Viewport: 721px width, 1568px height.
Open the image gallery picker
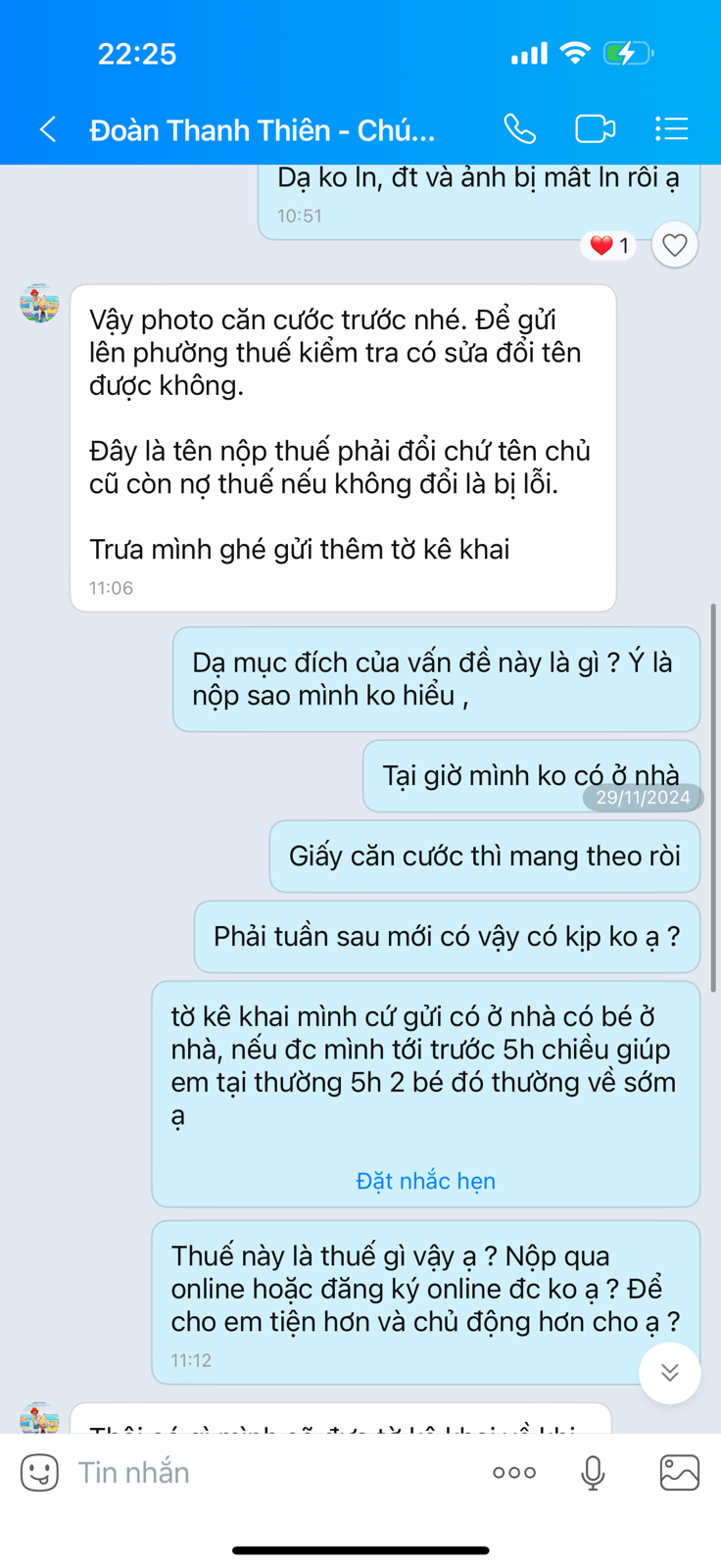(679, 1472)
